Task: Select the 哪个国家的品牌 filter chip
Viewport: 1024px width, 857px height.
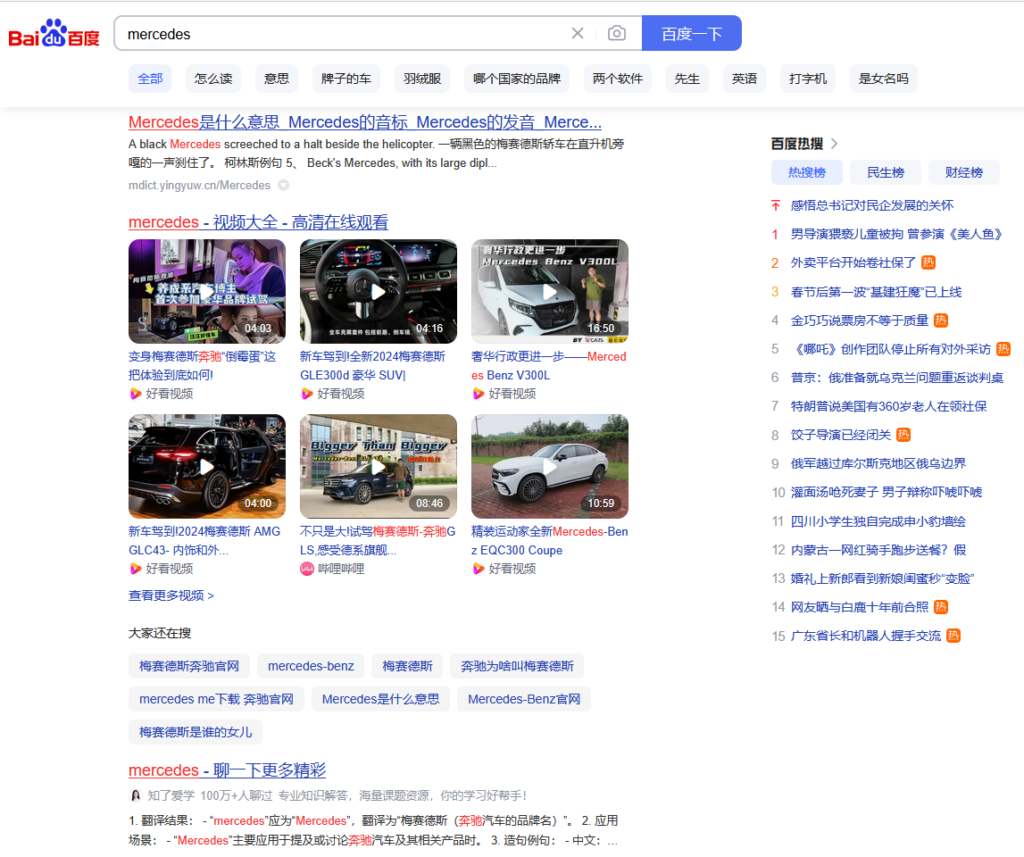Action: coord(516,78)
